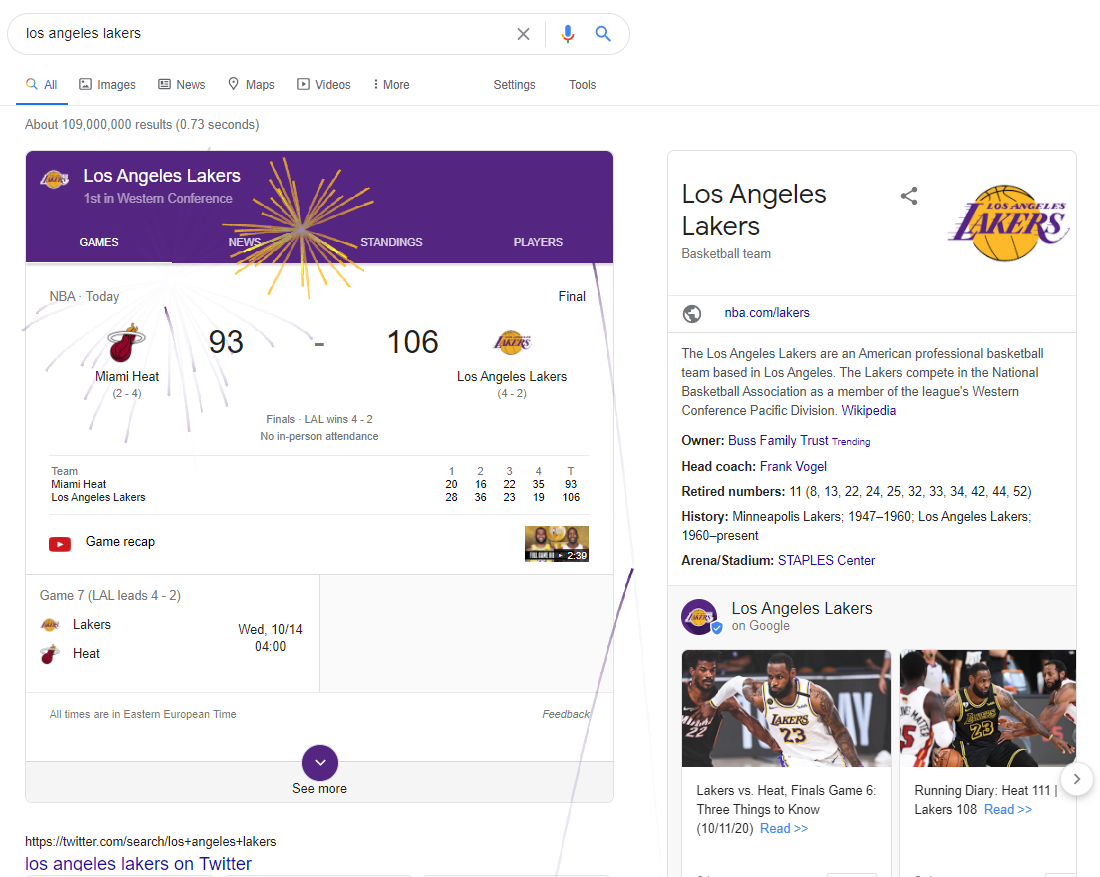Click the Feedback link under the scoreboard
This screenshot has height=877, width=1100.
tap(566, 714)
